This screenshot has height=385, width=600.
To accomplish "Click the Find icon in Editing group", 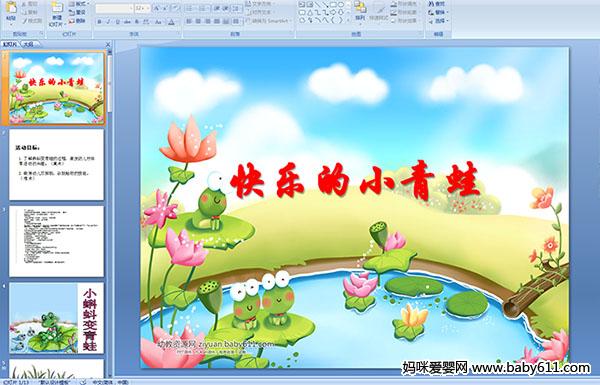I will coord(437,4).
